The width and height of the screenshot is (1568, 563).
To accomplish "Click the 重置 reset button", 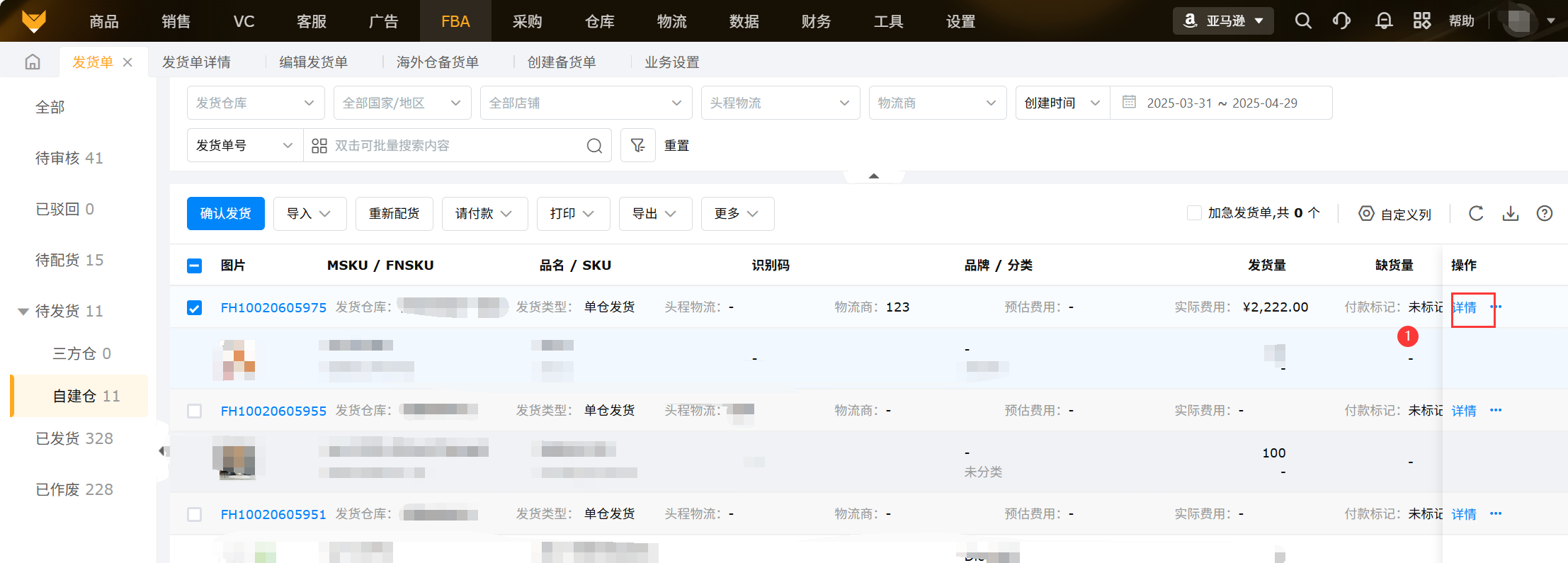I will (x=677, y=146).
